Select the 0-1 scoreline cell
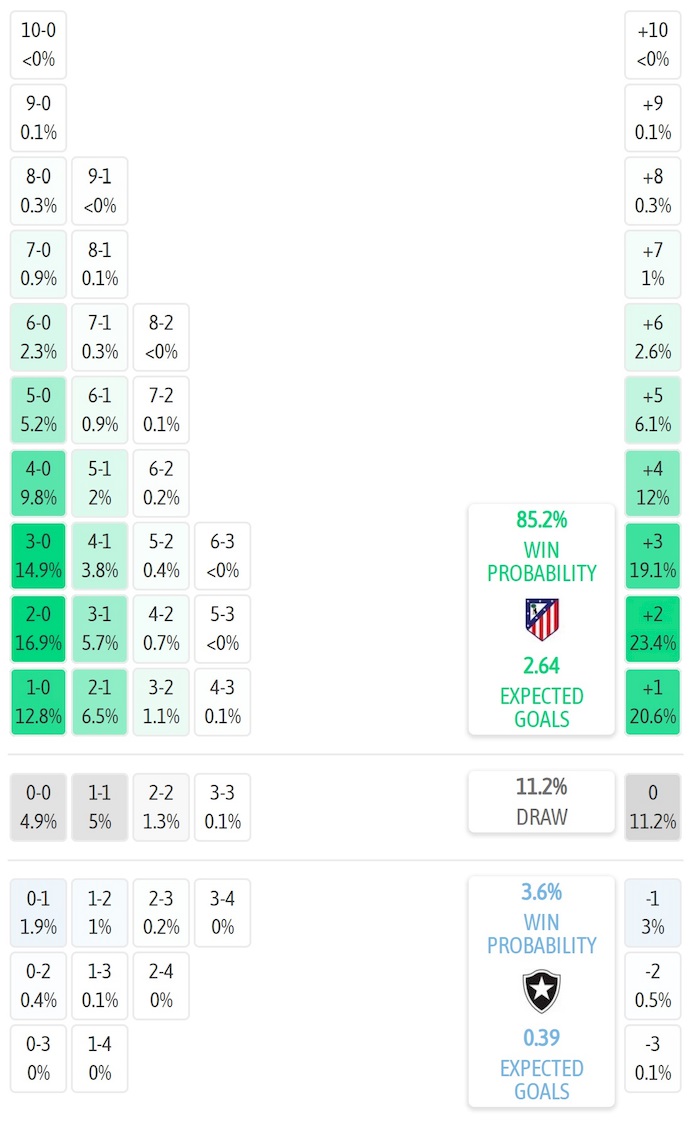Viewport: 690px width, 1124px height. [38, 912]
